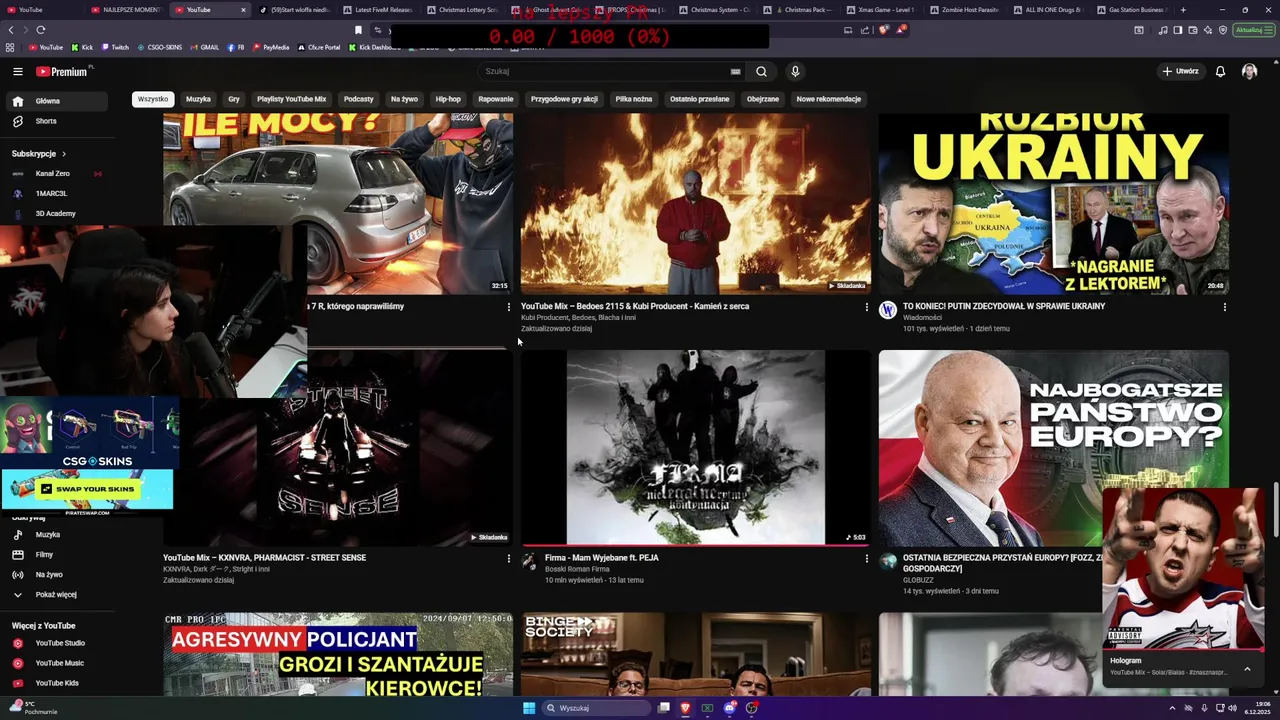Image resolution: width=1280 pixels, height=720 pixels.
Task: Click the Główna home icon in sidebar
Action: click(x=17, y=101)
